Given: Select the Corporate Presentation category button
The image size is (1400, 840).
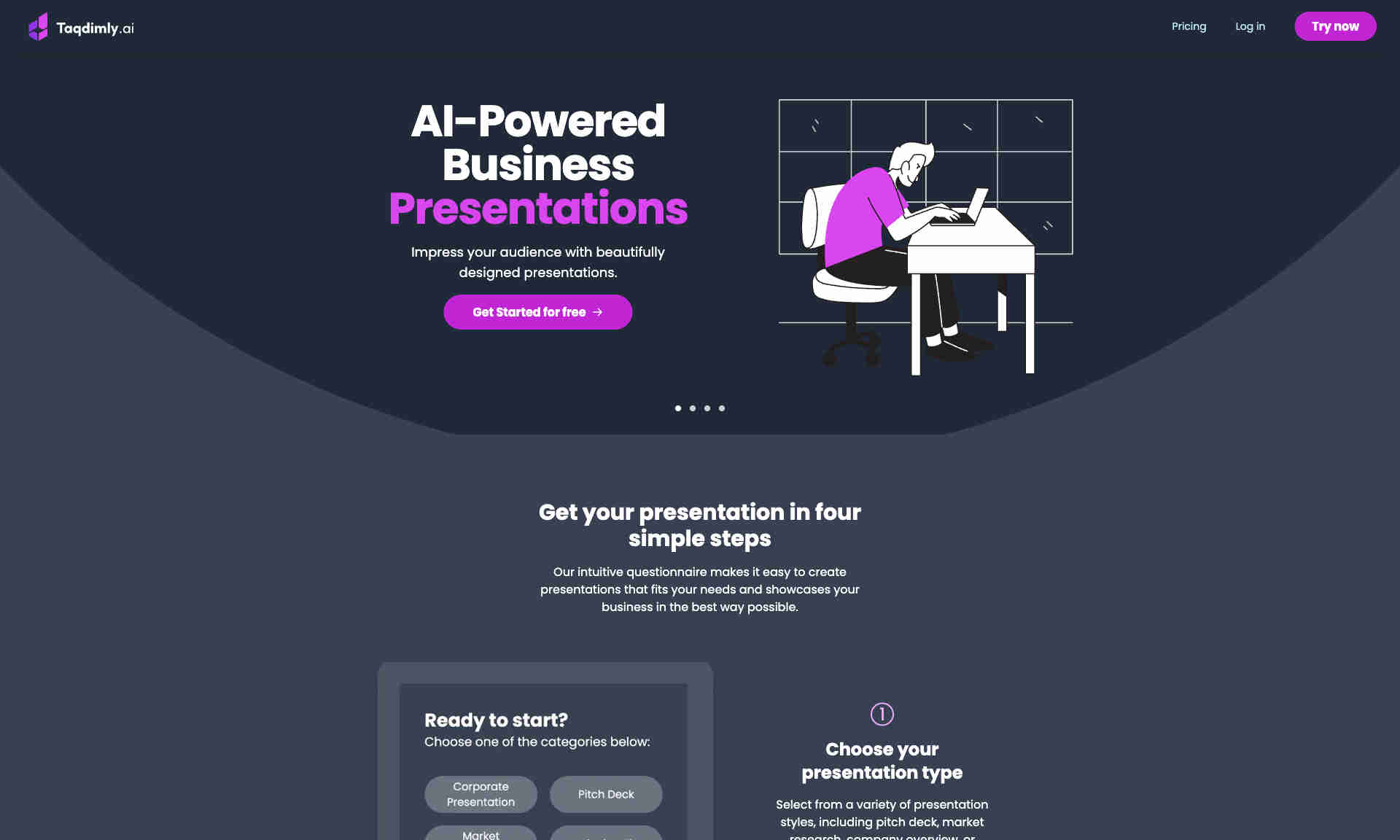Looking at the screenshot, I should pos(480,793).
